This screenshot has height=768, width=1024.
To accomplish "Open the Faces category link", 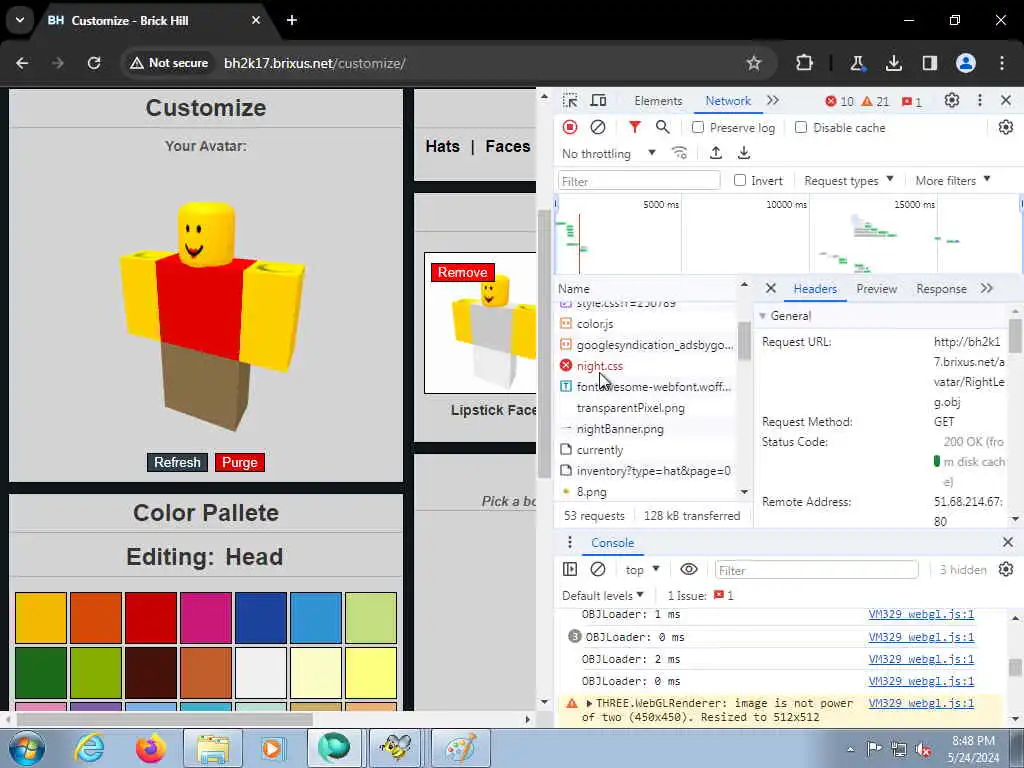I will [x=507, y=146].
